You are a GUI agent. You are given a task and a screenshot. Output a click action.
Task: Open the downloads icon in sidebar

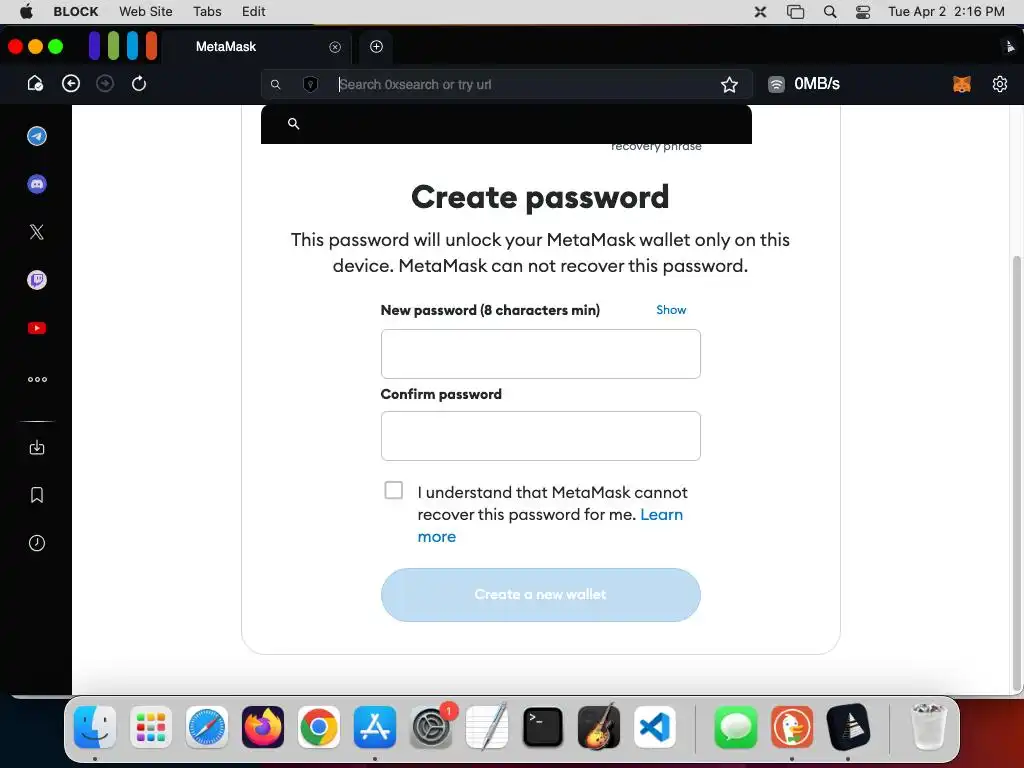click(37, 447)
